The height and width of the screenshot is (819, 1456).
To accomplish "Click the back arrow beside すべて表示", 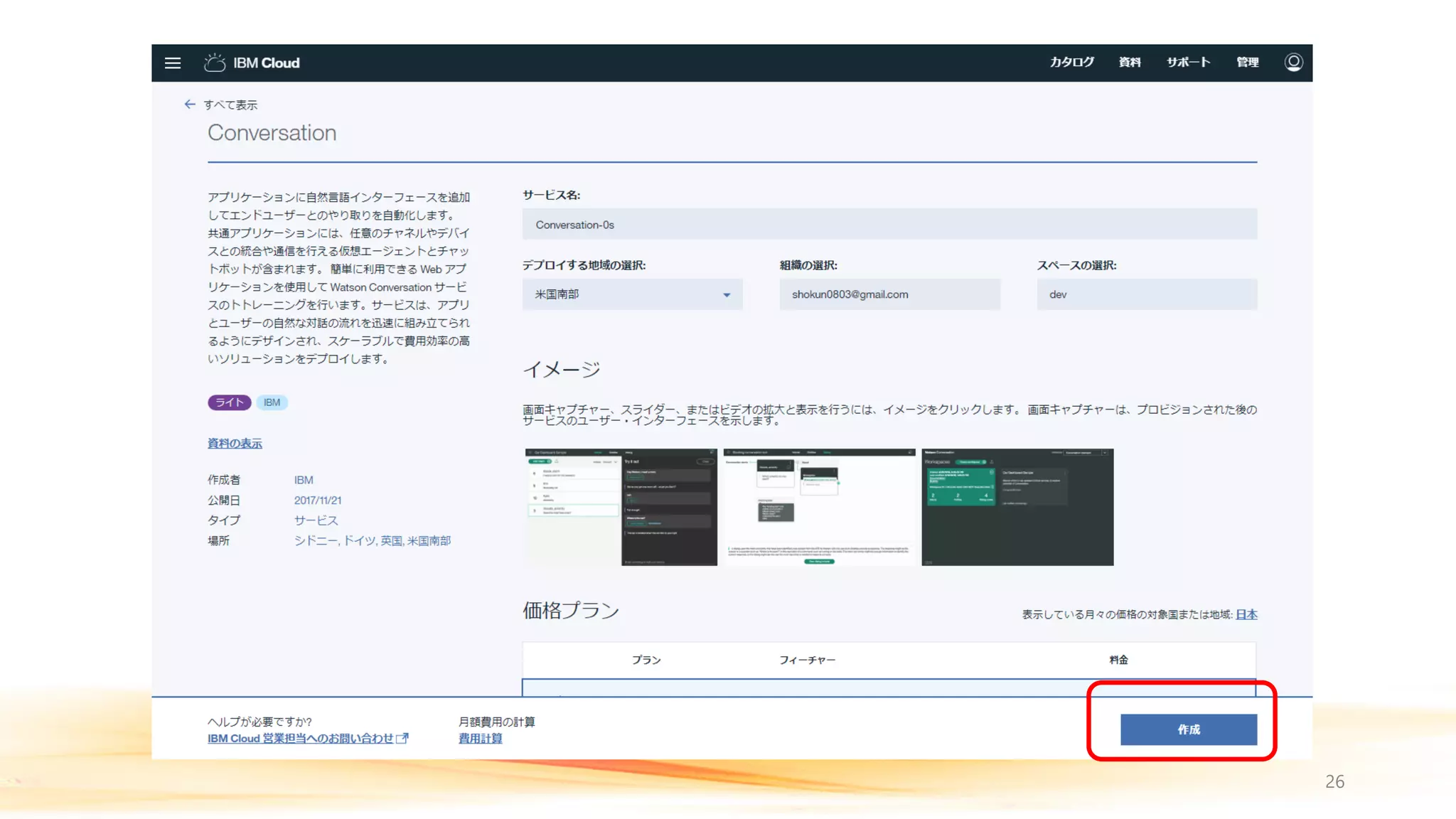I will pyautogui.click(x=189, y=105).
